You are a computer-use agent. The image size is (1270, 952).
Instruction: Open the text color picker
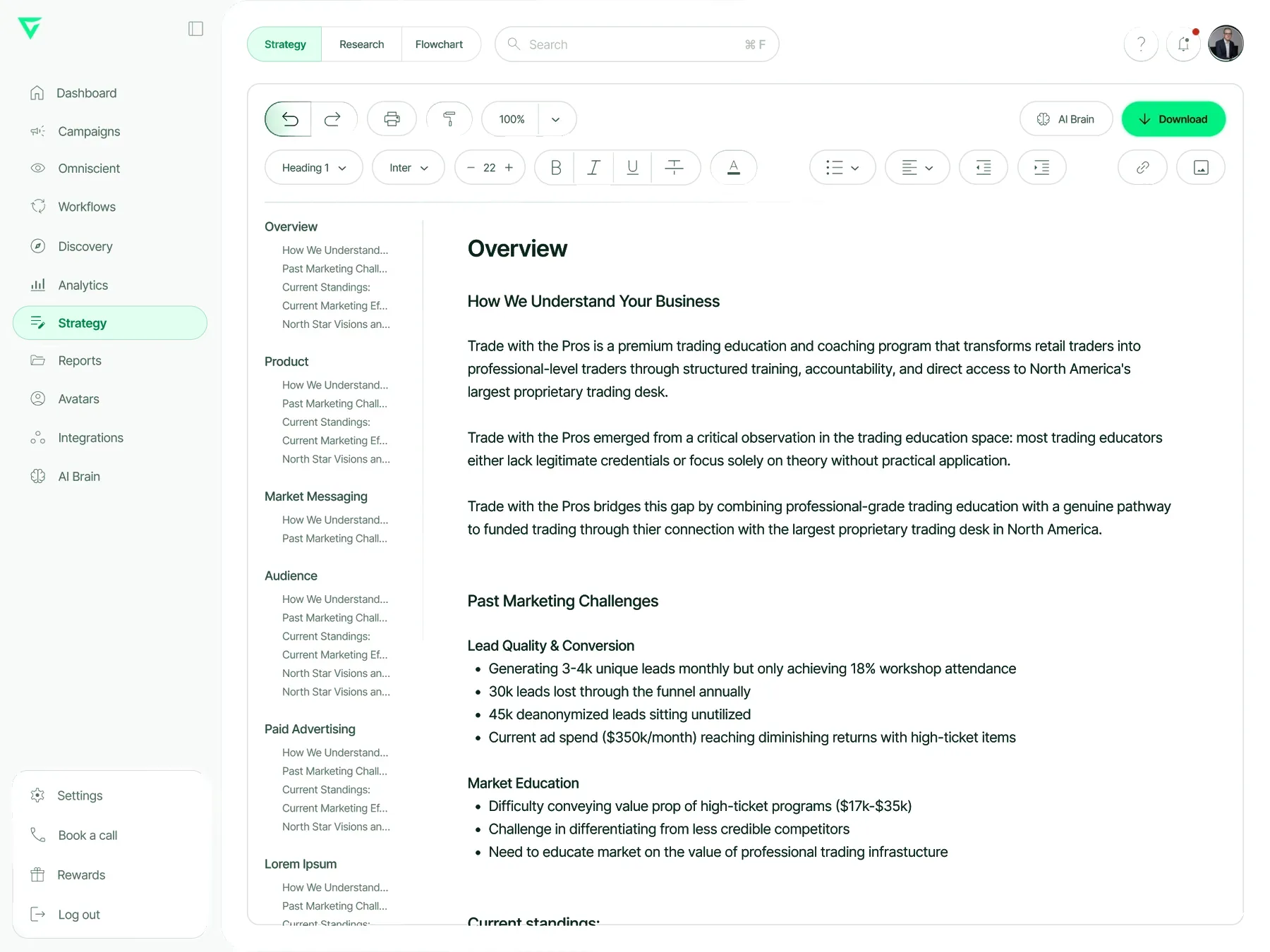coord(734,168)
